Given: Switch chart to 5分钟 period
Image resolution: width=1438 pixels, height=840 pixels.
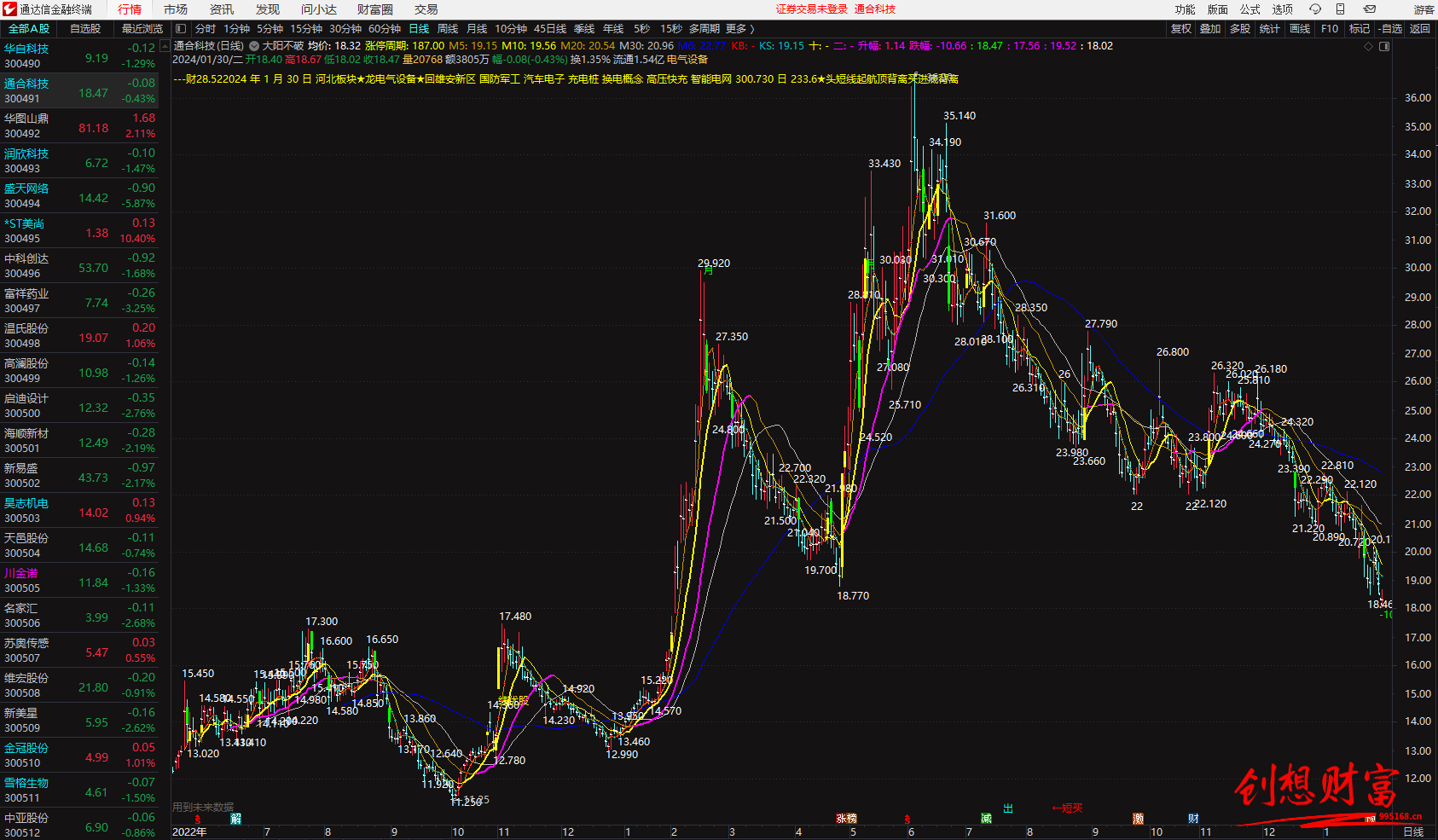Looking at the screenshot, I should tap(270, 29).
